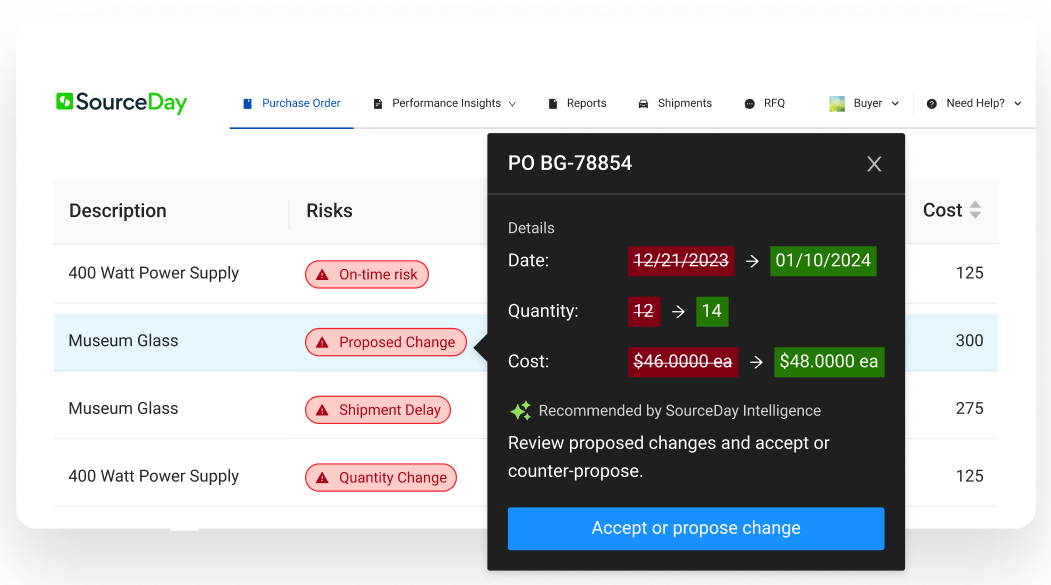The image size is (1051, 585).
Task: Click the Proposed Change badge on Museum Glass
Action: click(386, 341)
